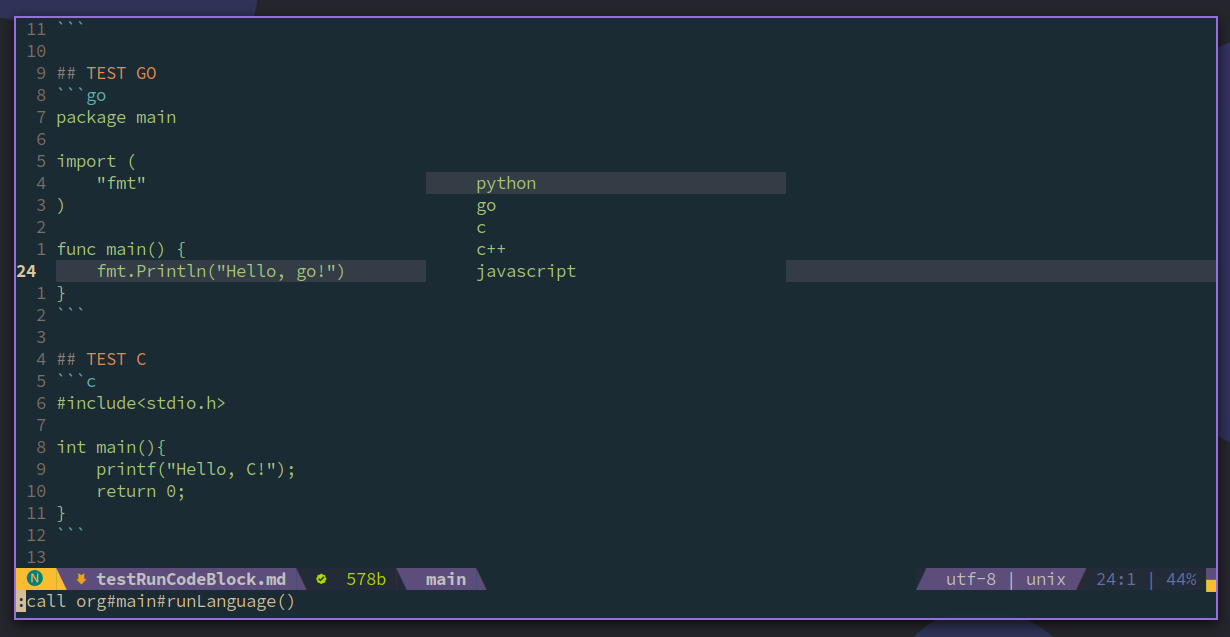
Task: Click the unix file format label
Action: pyautogui.click(x=1046, y=579)
